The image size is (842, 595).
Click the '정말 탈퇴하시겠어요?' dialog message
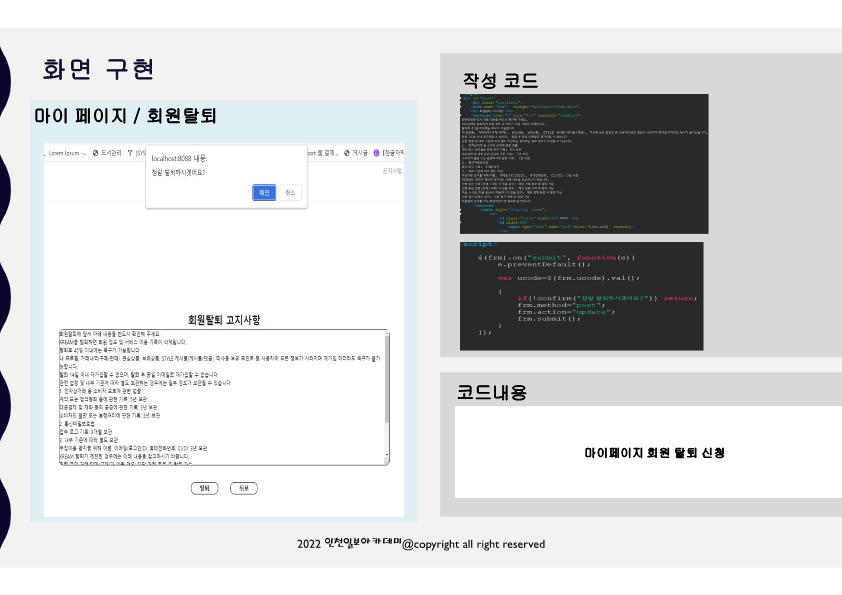[178, 172]
